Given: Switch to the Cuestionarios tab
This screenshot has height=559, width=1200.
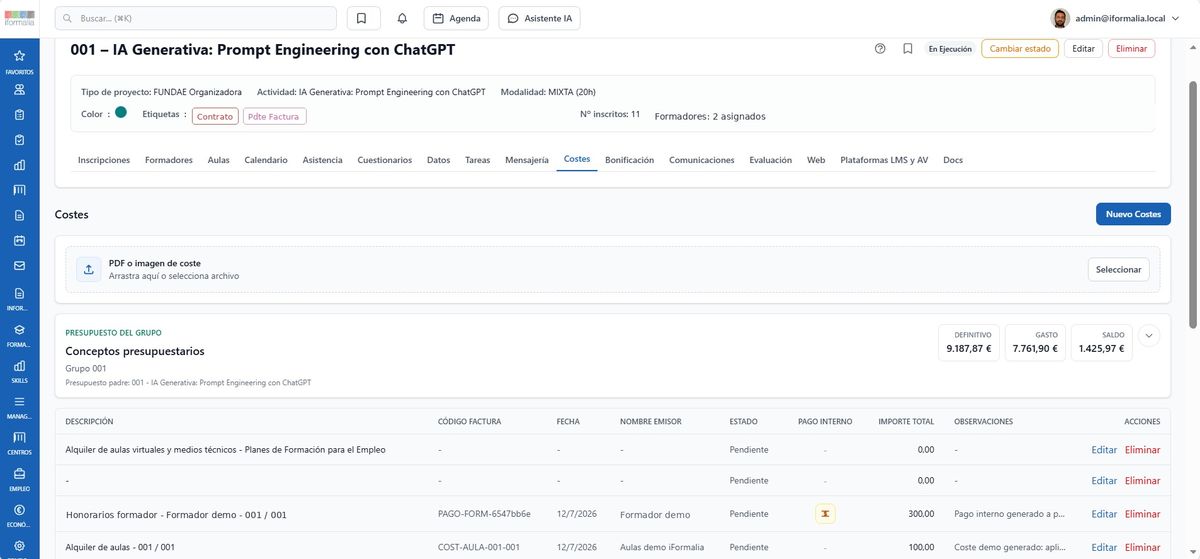Looking at the screenshot, I should (x=385, y=160).
